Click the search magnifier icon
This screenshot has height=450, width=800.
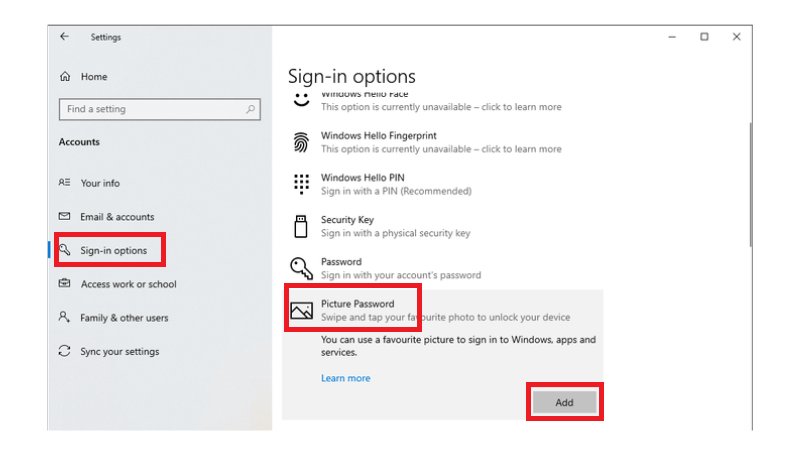tap(250, 109)
